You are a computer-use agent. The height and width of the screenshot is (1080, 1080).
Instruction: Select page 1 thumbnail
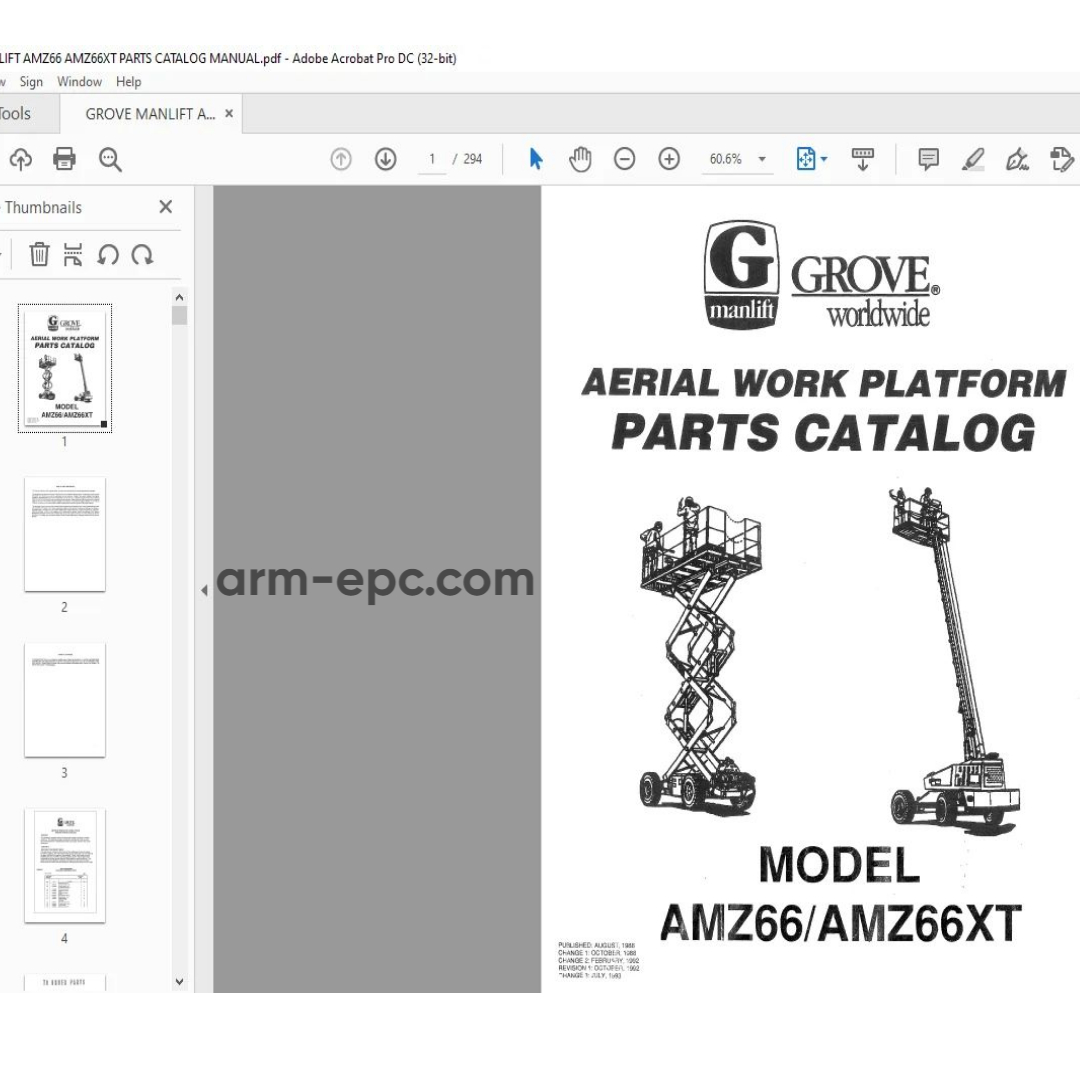[65, 368]
